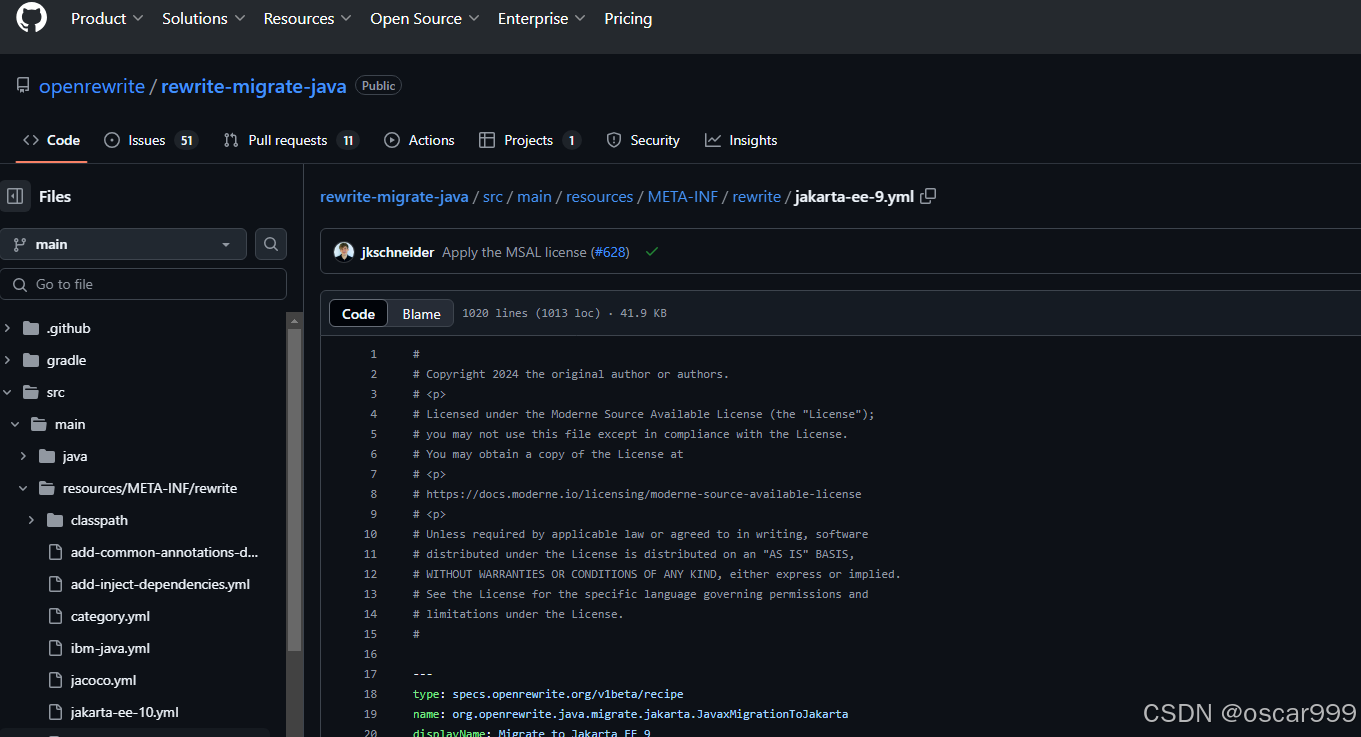The image size is (1361, 737).
Task: Switch to the Issues tab
Action: (151, 140)
